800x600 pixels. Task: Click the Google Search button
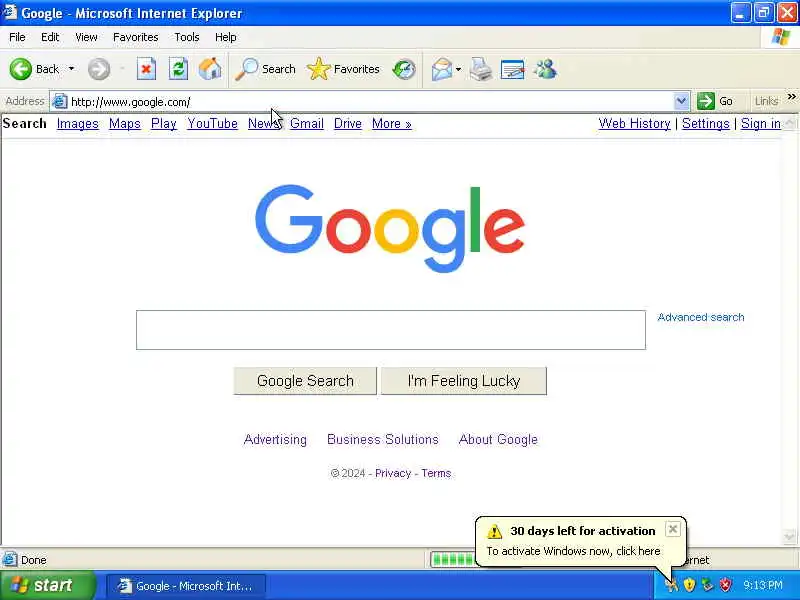(305, 381)
